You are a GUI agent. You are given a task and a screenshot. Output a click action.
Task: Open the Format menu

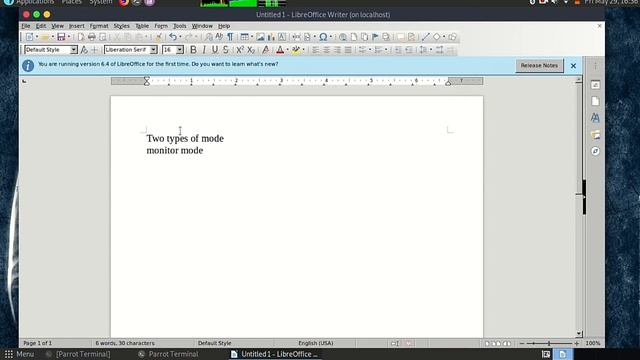[99, 26]
